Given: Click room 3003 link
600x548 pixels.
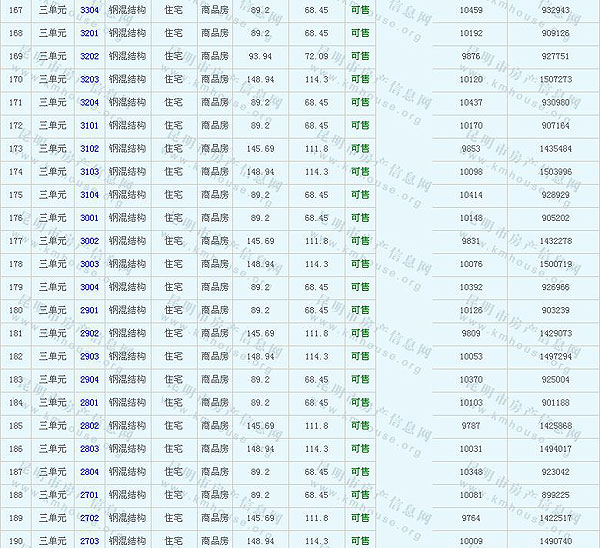Looking at the screenshot, I should click(x=89, y=263).
